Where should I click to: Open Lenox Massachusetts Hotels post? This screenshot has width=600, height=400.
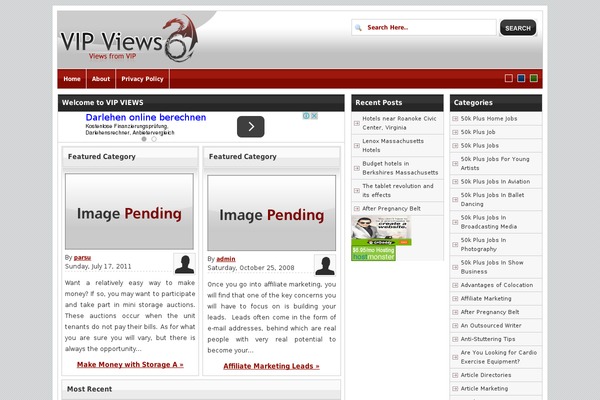pos(393,145)
